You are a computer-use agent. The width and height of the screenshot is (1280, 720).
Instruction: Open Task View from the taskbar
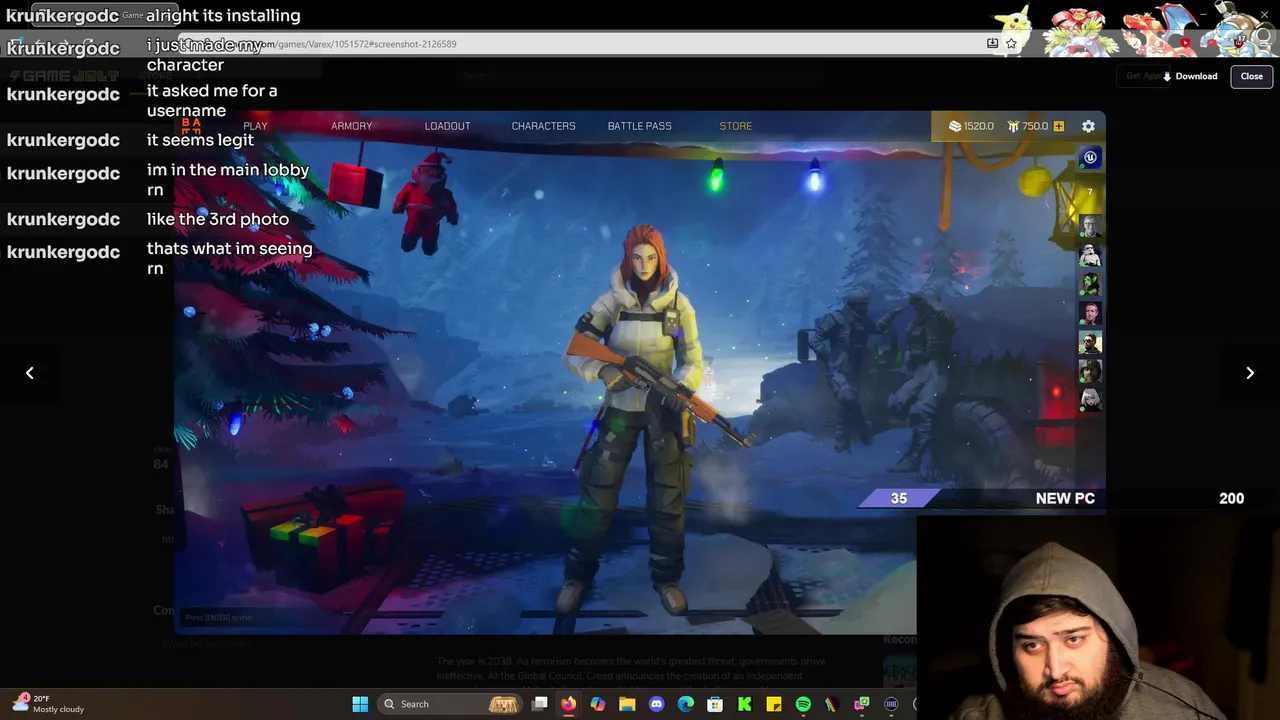pos(540,704)
